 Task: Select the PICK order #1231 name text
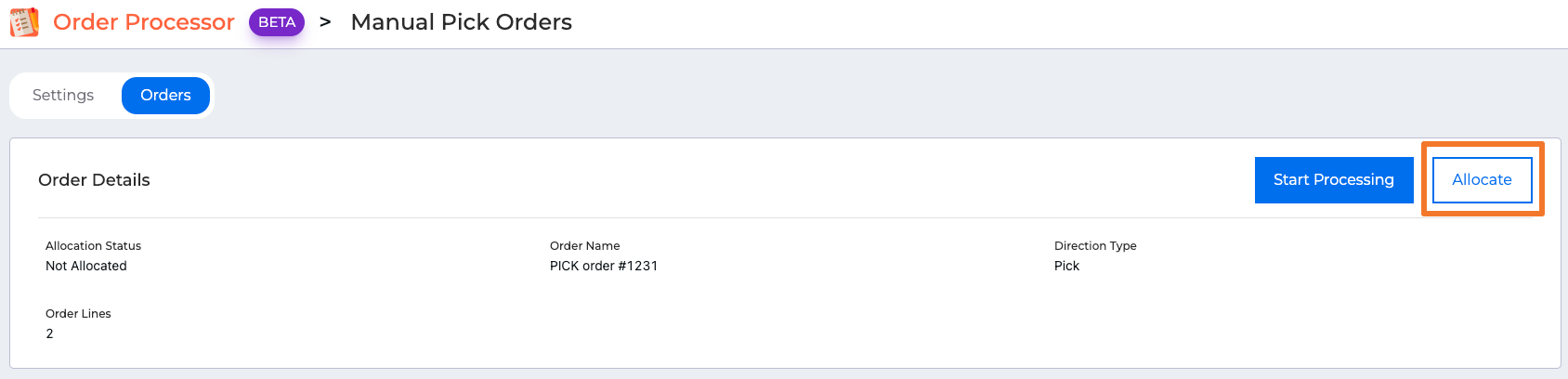pos(604,266)
